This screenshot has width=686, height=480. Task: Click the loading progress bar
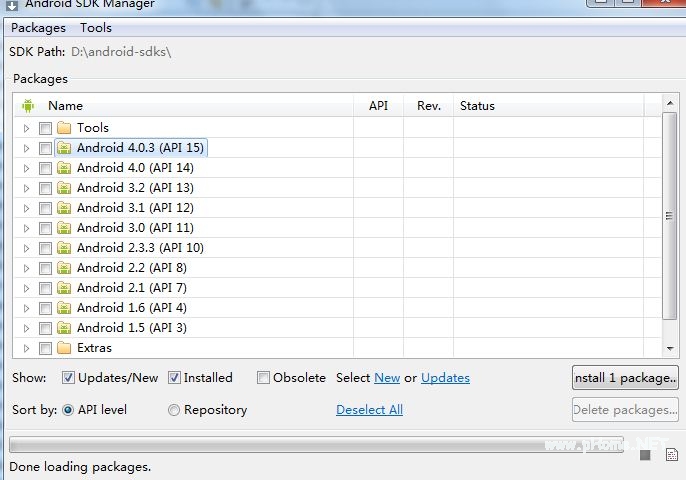click(316, 444)
